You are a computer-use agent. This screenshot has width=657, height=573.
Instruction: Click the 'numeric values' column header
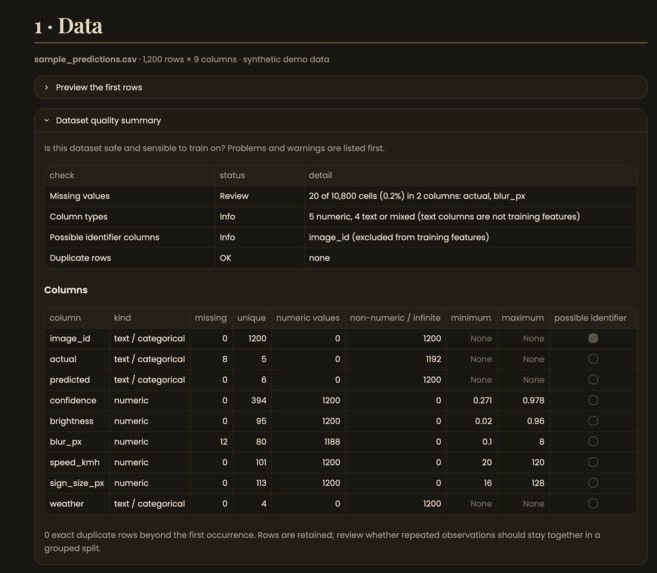tap(308, 318)
